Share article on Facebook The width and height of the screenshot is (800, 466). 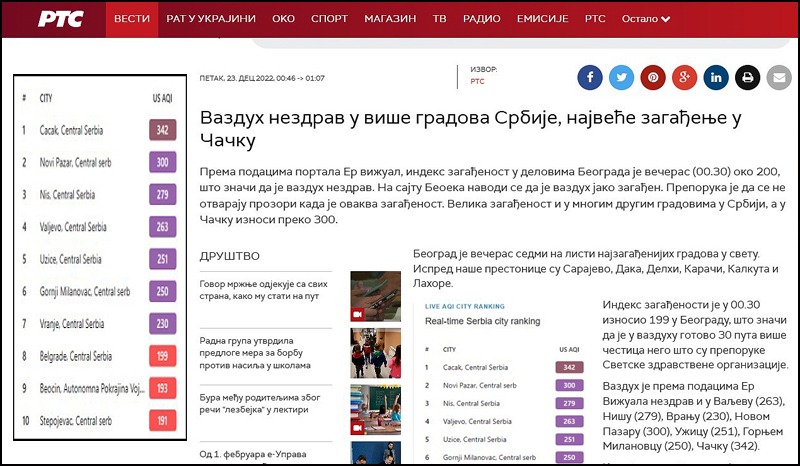point(590,78)
